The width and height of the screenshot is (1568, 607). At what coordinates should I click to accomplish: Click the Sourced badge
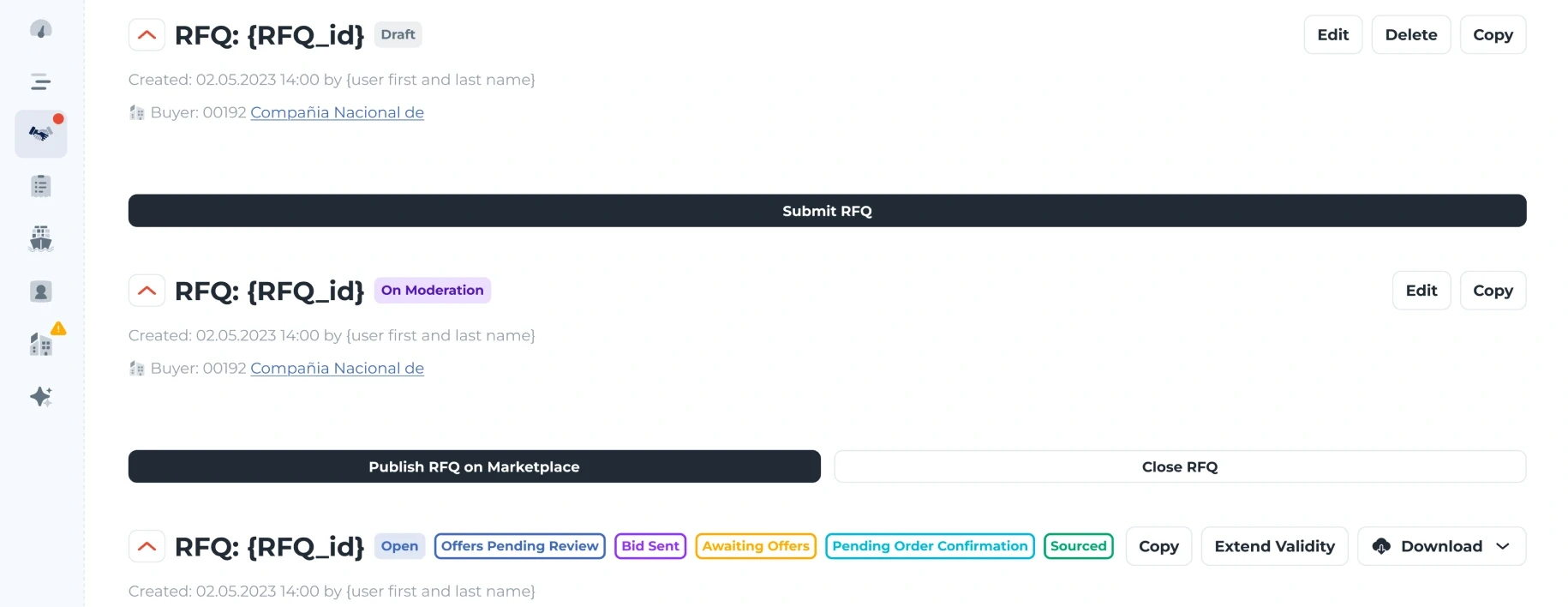1078,546
